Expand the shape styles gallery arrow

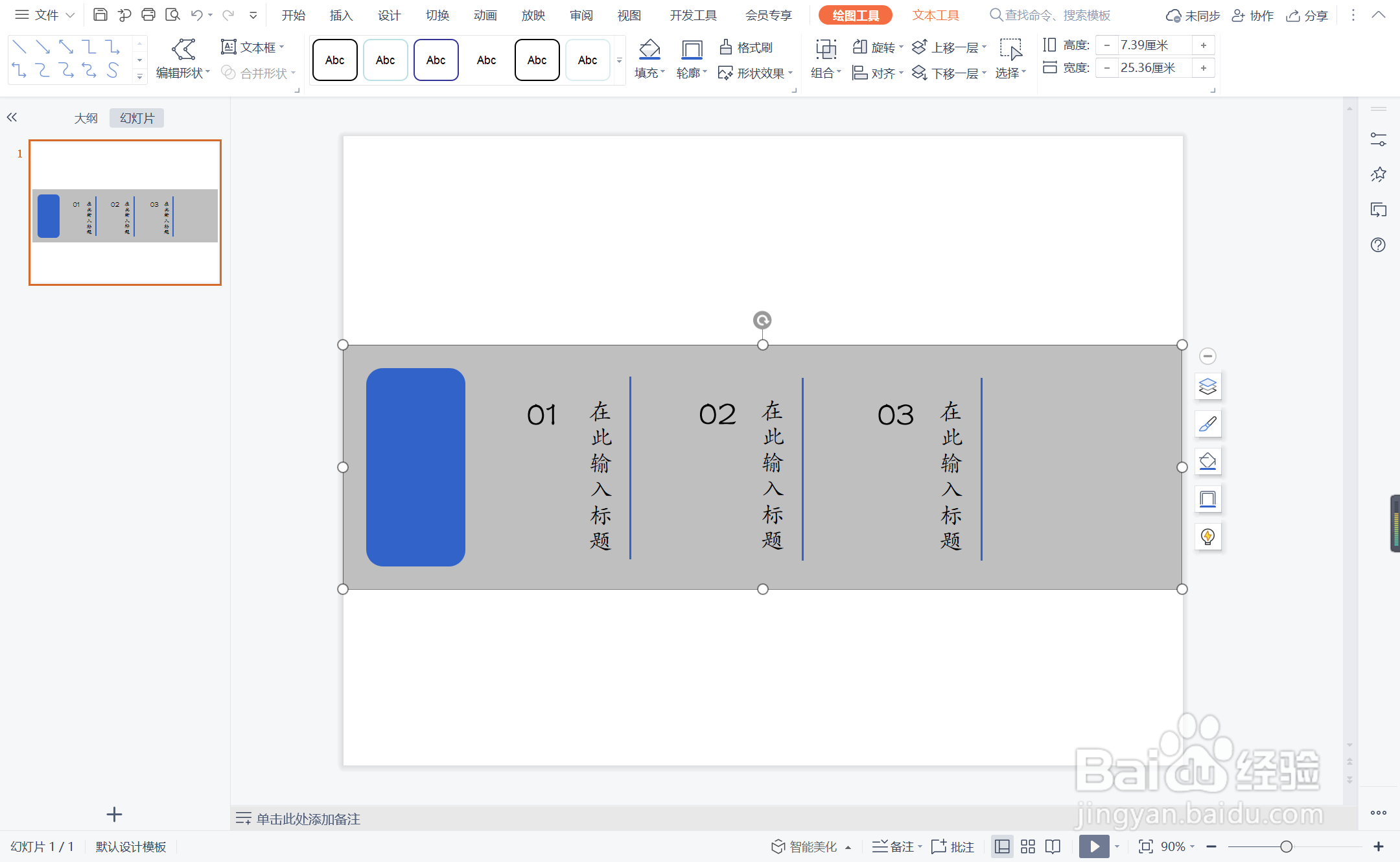(x=620, y=60)
